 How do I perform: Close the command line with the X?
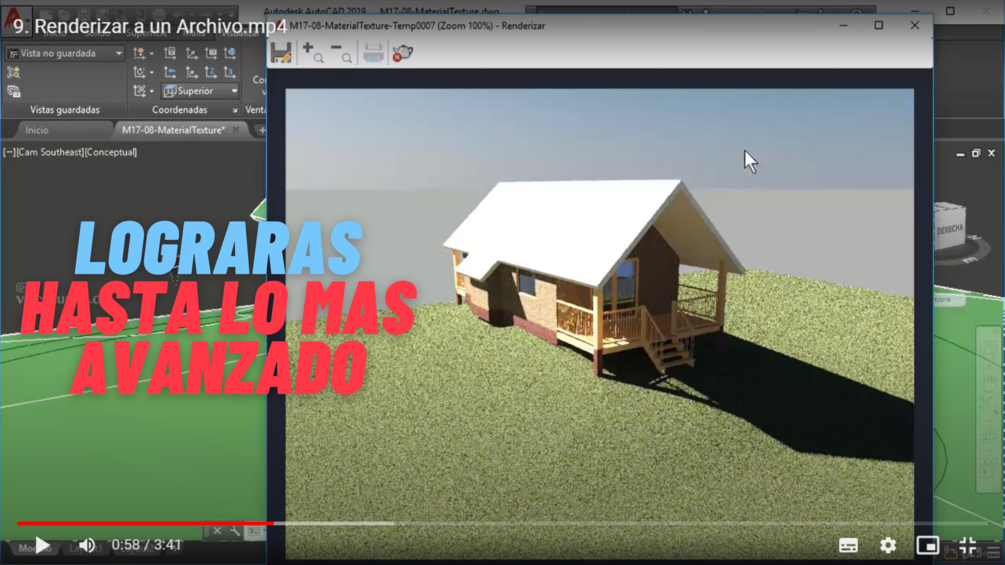pyautogui.click(x=217, y=530)
